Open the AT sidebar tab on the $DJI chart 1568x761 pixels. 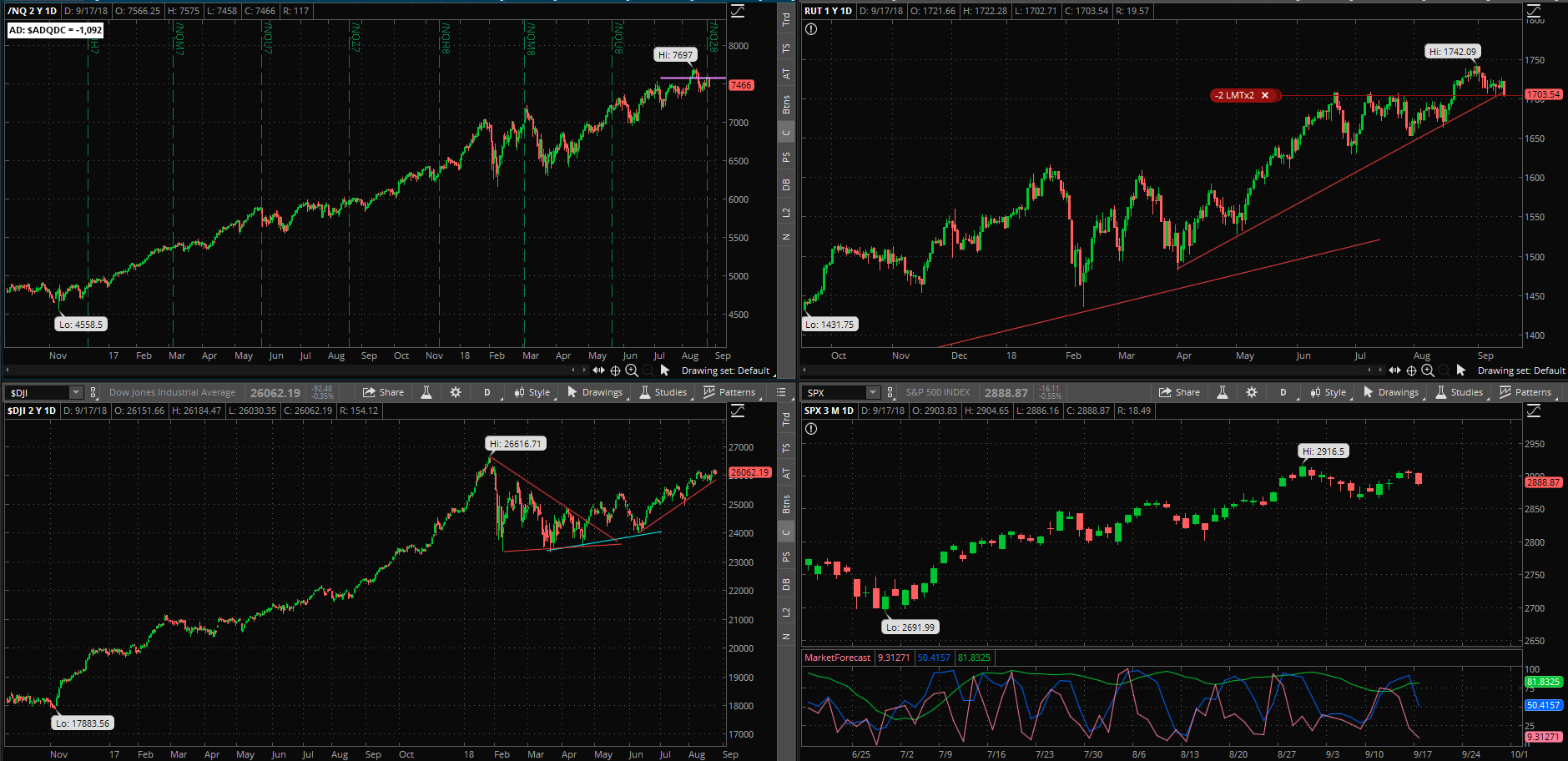coord(786,473)
